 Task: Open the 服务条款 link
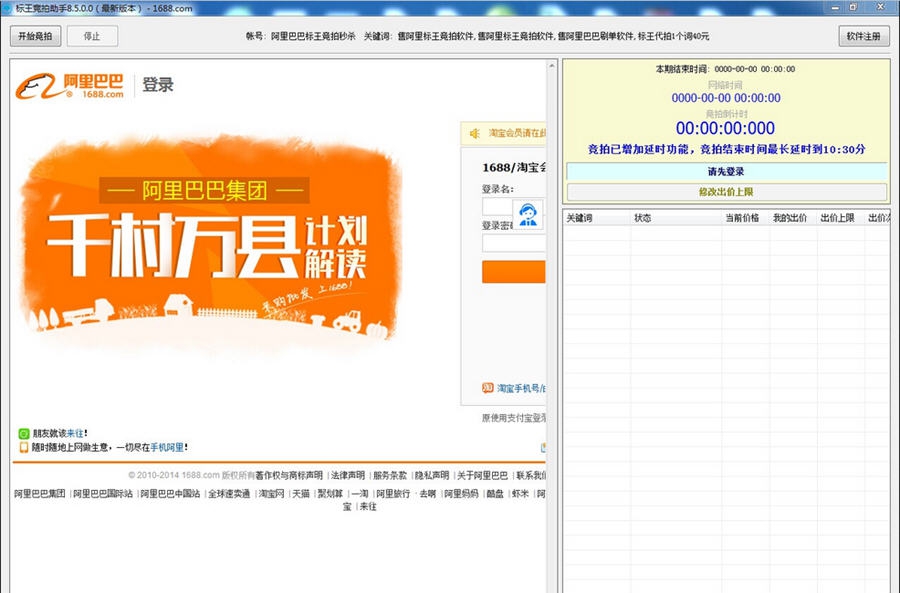click(x=390, y=475)
